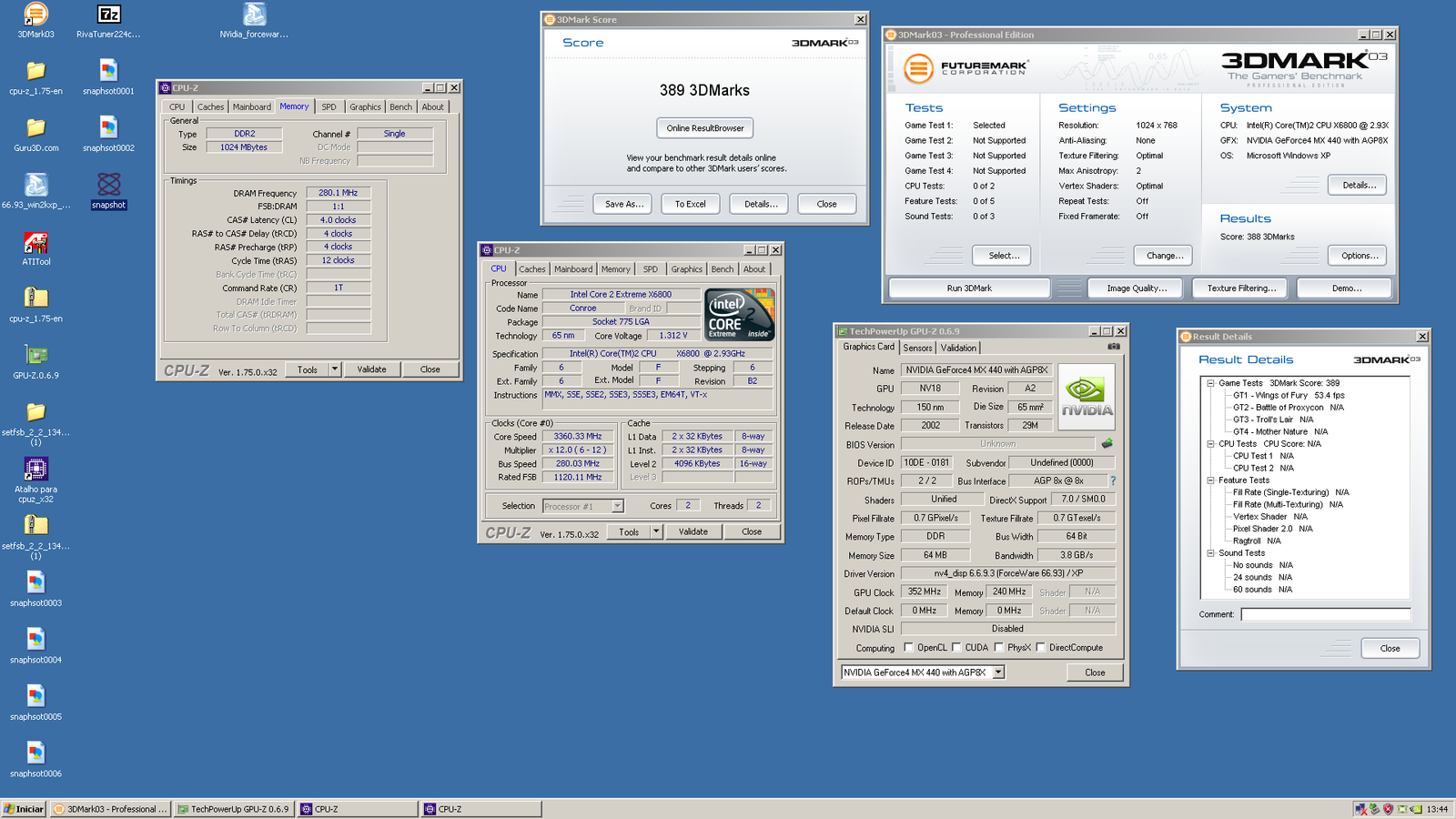Check the PhysX checkbox
Viewport: 1456px width, 819px height.
tap(998, 648)
